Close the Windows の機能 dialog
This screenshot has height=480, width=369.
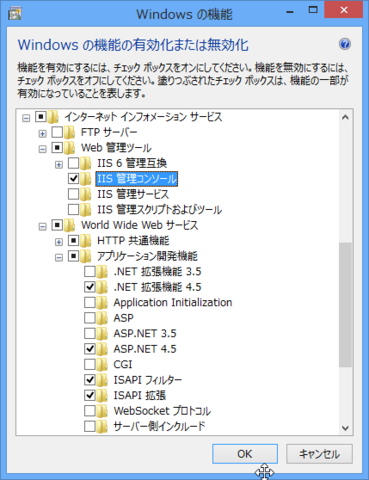pyautogui.click(x=344, y=10)
